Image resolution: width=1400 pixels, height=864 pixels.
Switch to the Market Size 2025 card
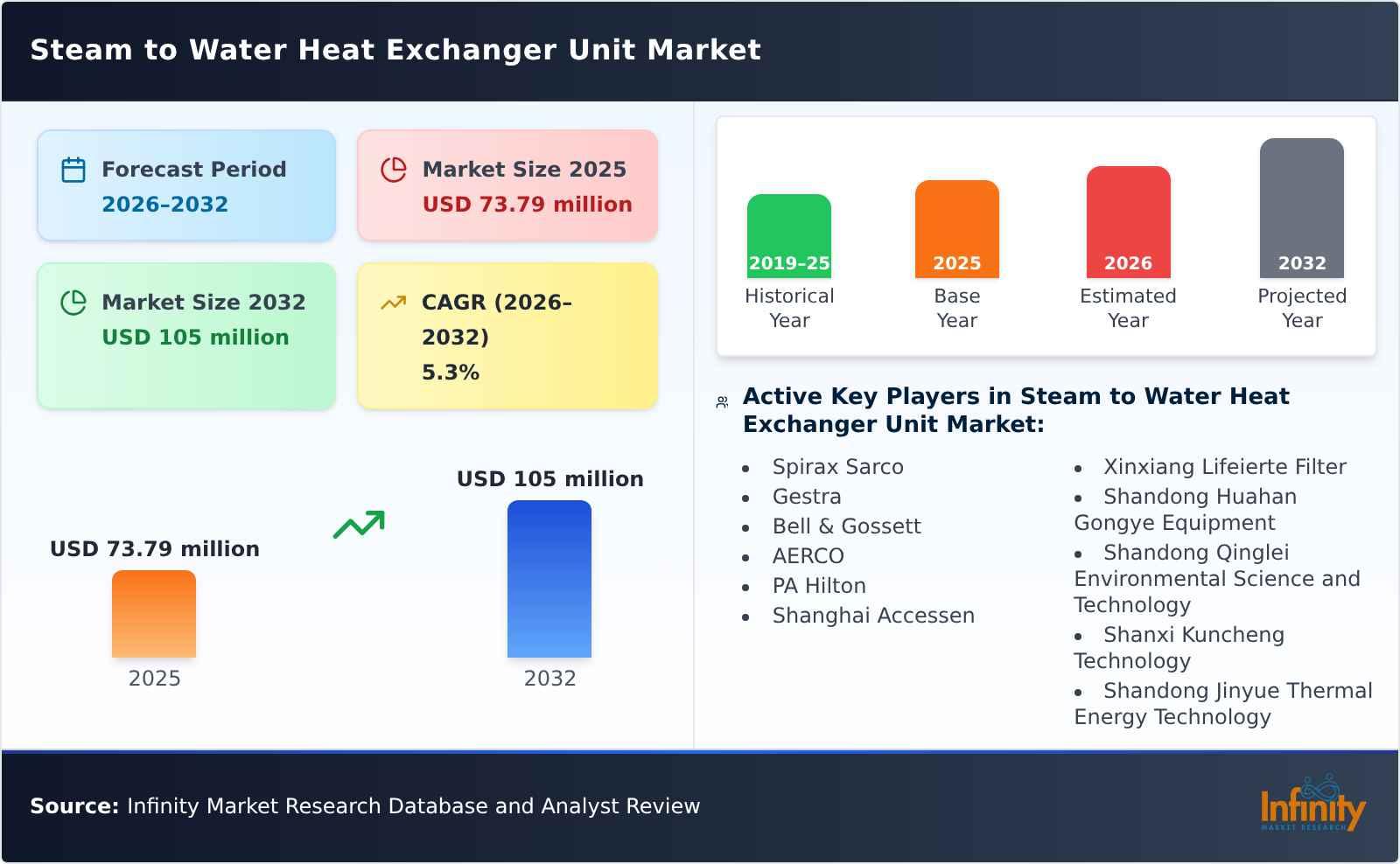(506, 185)
